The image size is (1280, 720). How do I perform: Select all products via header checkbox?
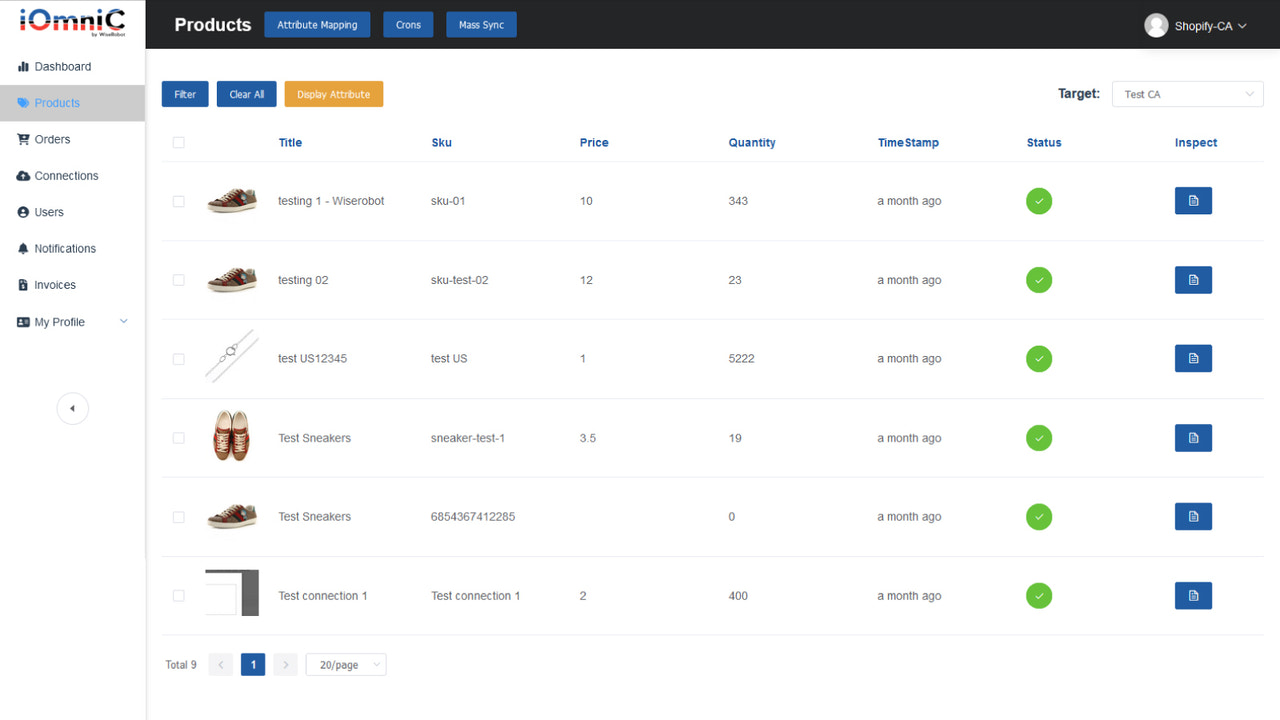click(178, 142)
